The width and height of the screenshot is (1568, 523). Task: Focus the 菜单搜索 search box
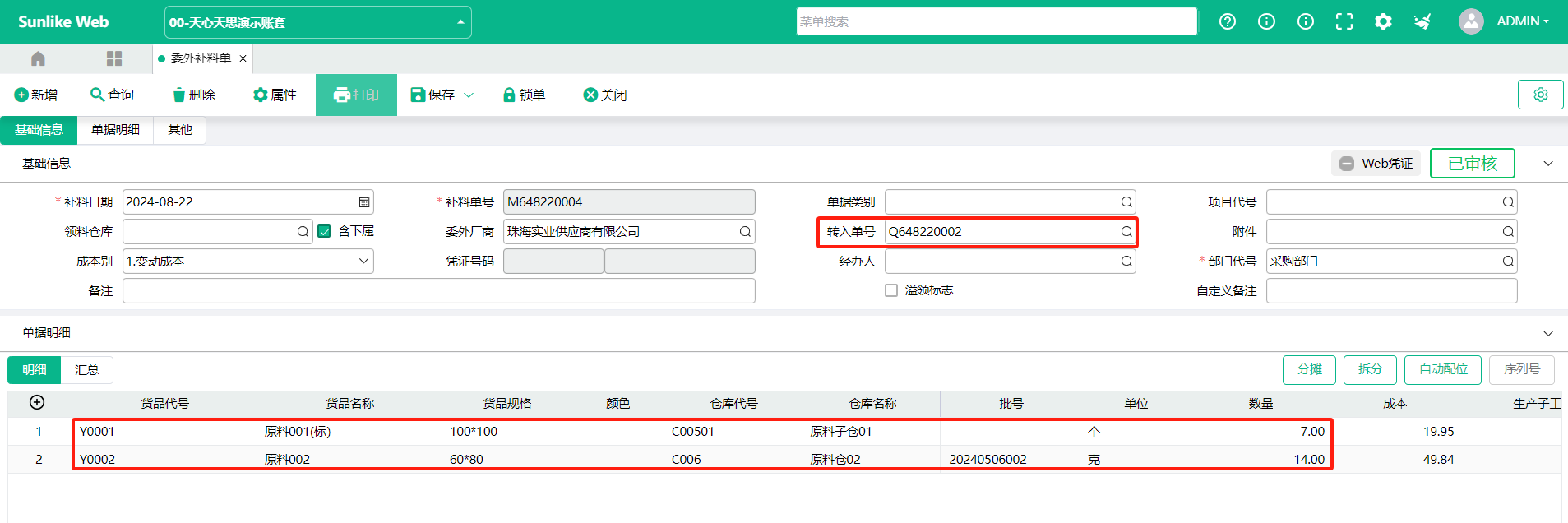[x=997, y=21]
